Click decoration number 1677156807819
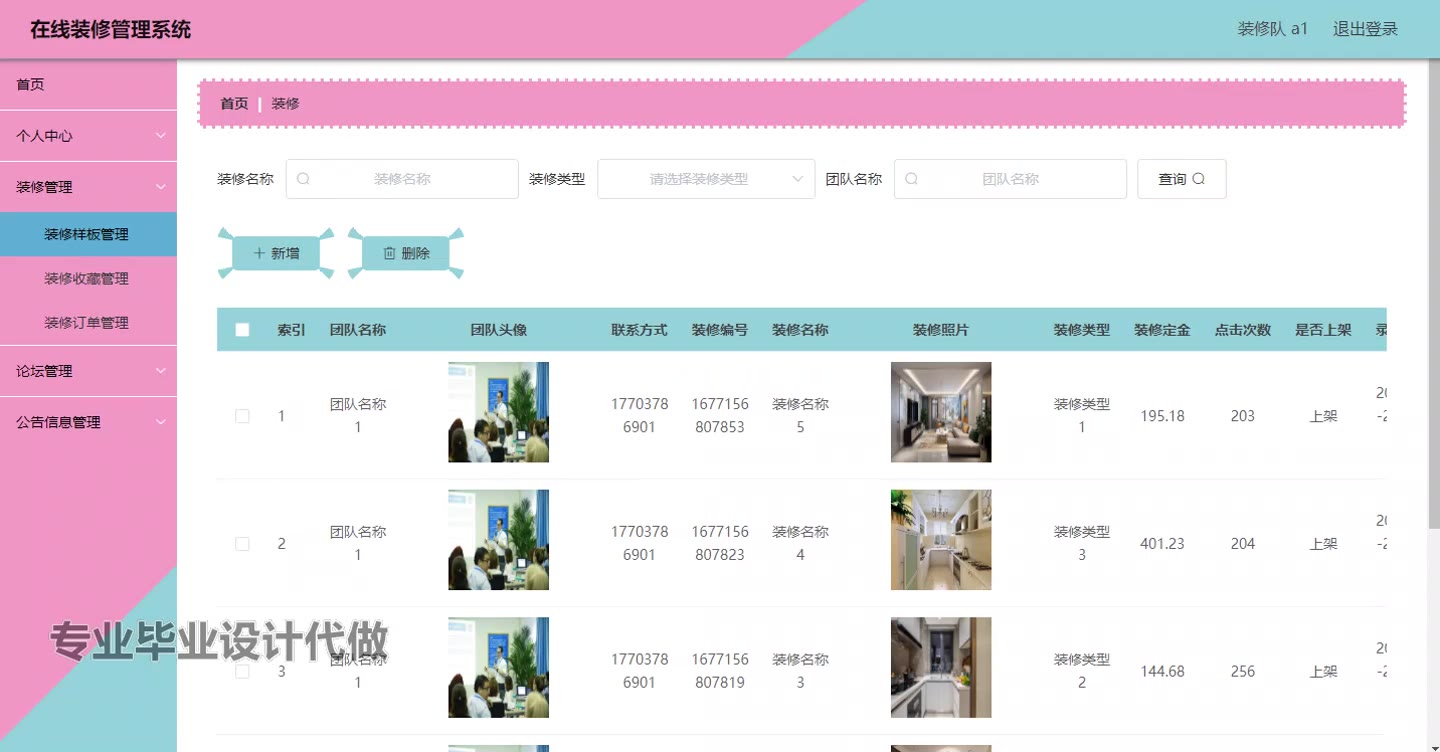Image resolution: width=1440 pixels, height=752 pixels. (720, 671)
